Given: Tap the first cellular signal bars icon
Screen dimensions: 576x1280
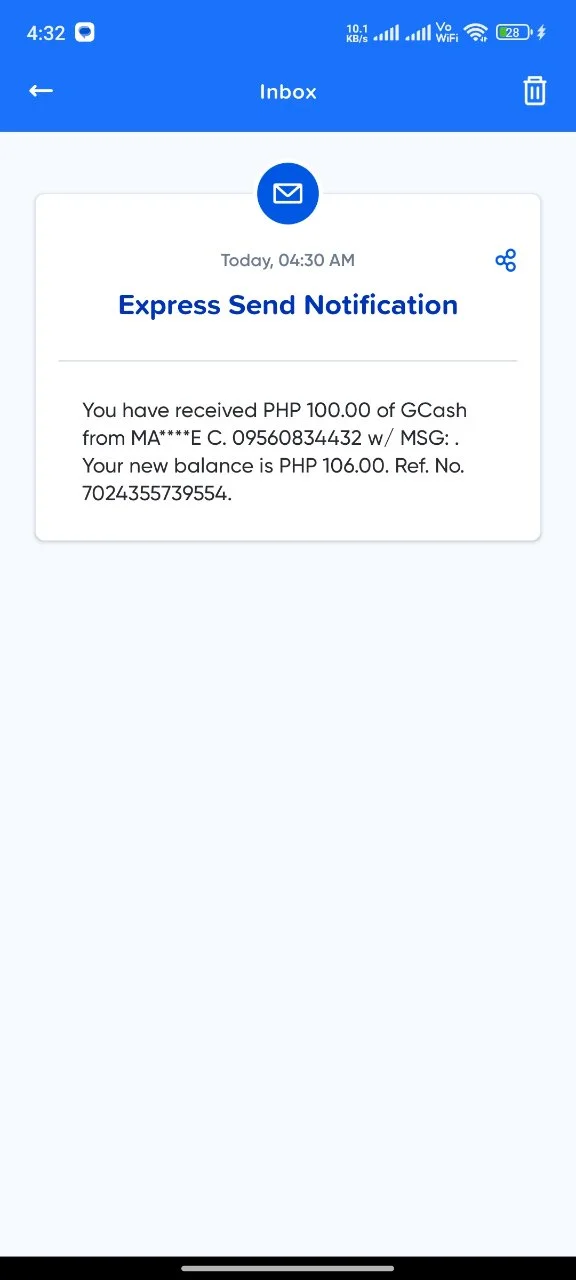Looking at the screenshot, I should click(386, 33).
